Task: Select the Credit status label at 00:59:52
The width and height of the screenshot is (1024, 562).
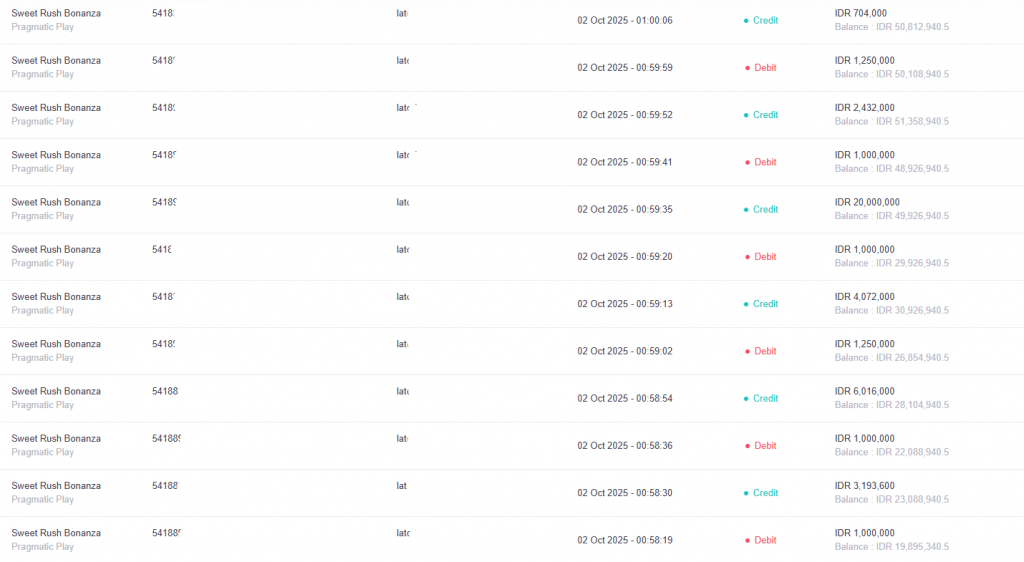Action: (765, 115)
